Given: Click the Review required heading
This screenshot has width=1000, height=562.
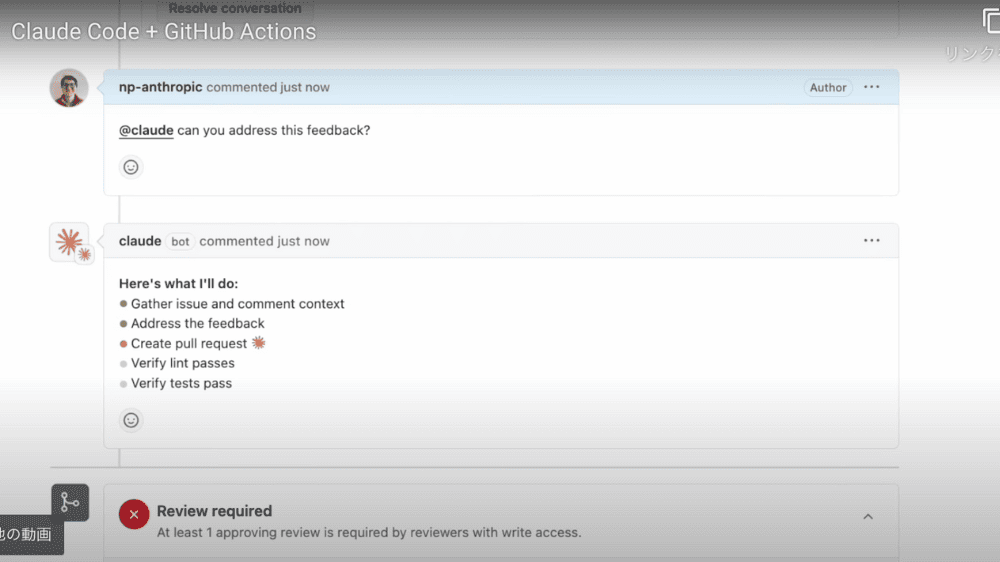Looking at the screenshot, I should [x=214, y=511].
